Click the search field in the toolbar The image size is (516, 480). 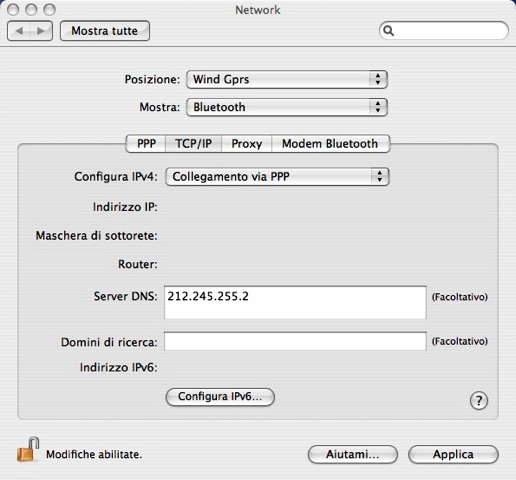point(444,31)
